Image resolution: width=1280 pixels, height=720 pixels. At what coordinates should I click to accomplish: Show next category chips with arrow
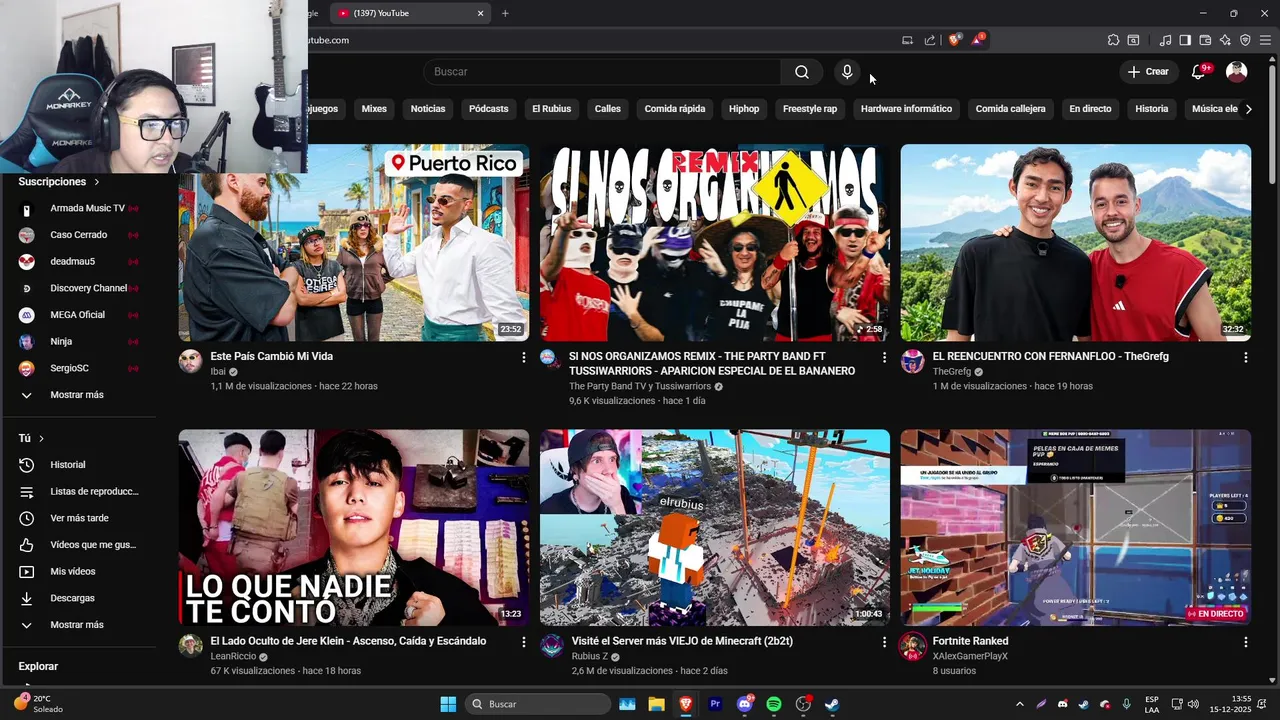[x=1248, y=109]
